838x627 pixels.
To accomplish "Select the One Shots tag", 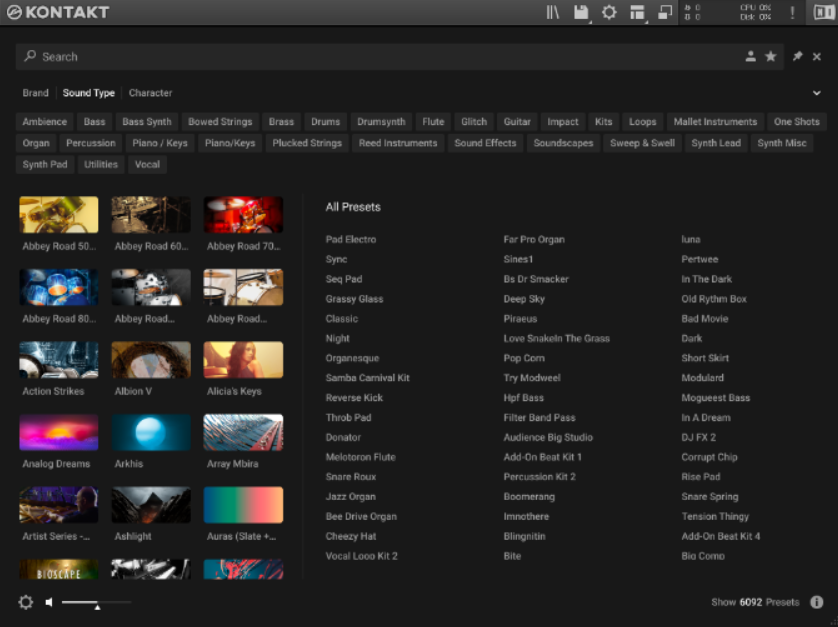I will (x=796, y=122).
